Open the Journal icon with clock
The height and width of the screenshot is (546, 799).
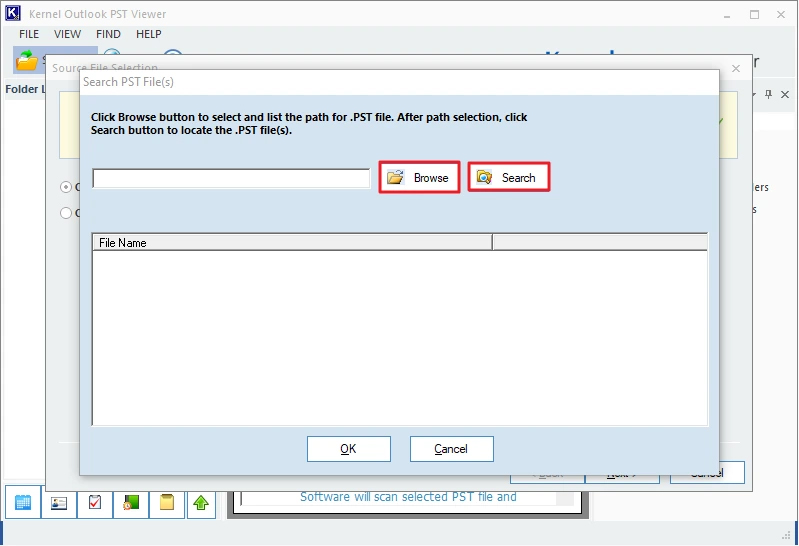pyautogui.click(x=131, y=503)
